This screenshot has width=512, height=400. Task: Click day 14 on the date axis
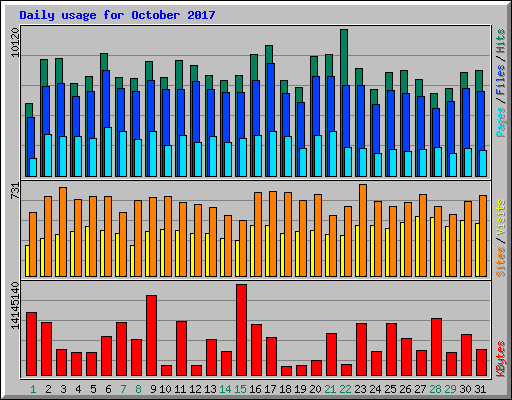[225, 389]
